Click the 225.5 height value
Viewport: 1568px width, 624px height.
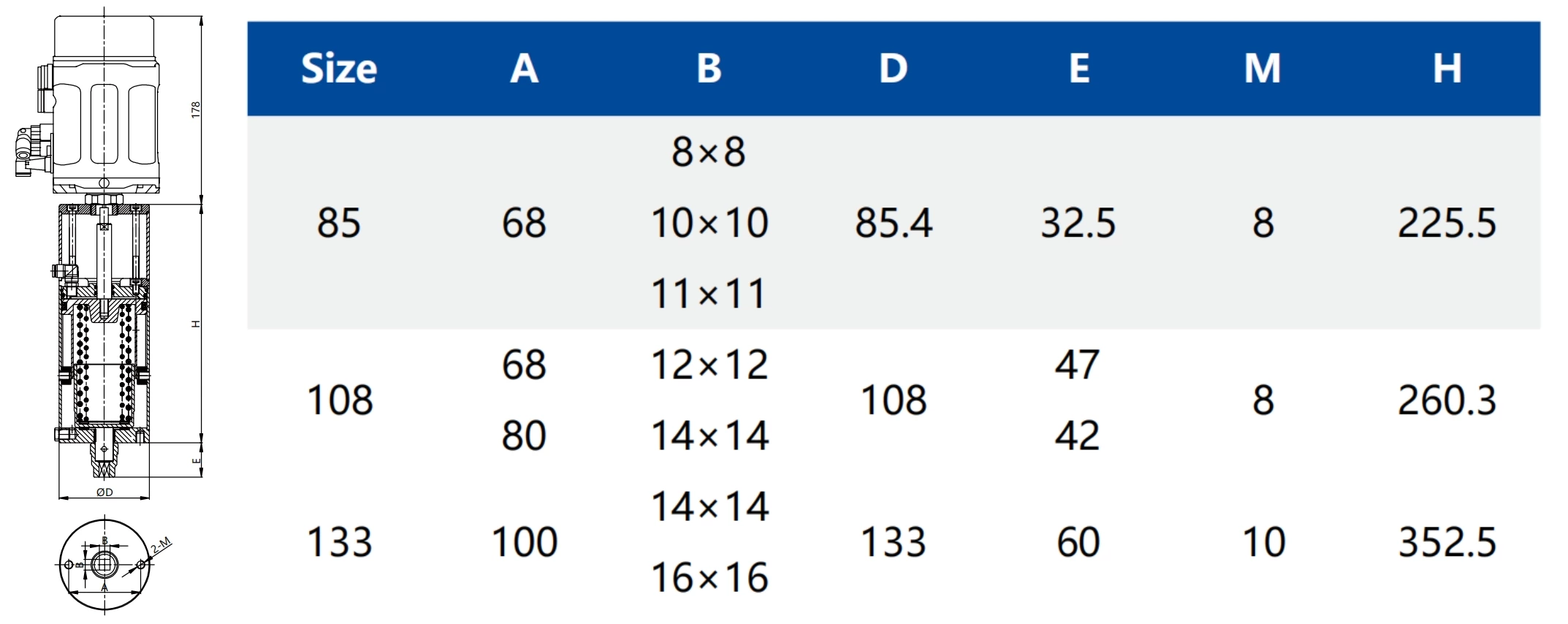pyautogui.click(x=1447, y=223)
